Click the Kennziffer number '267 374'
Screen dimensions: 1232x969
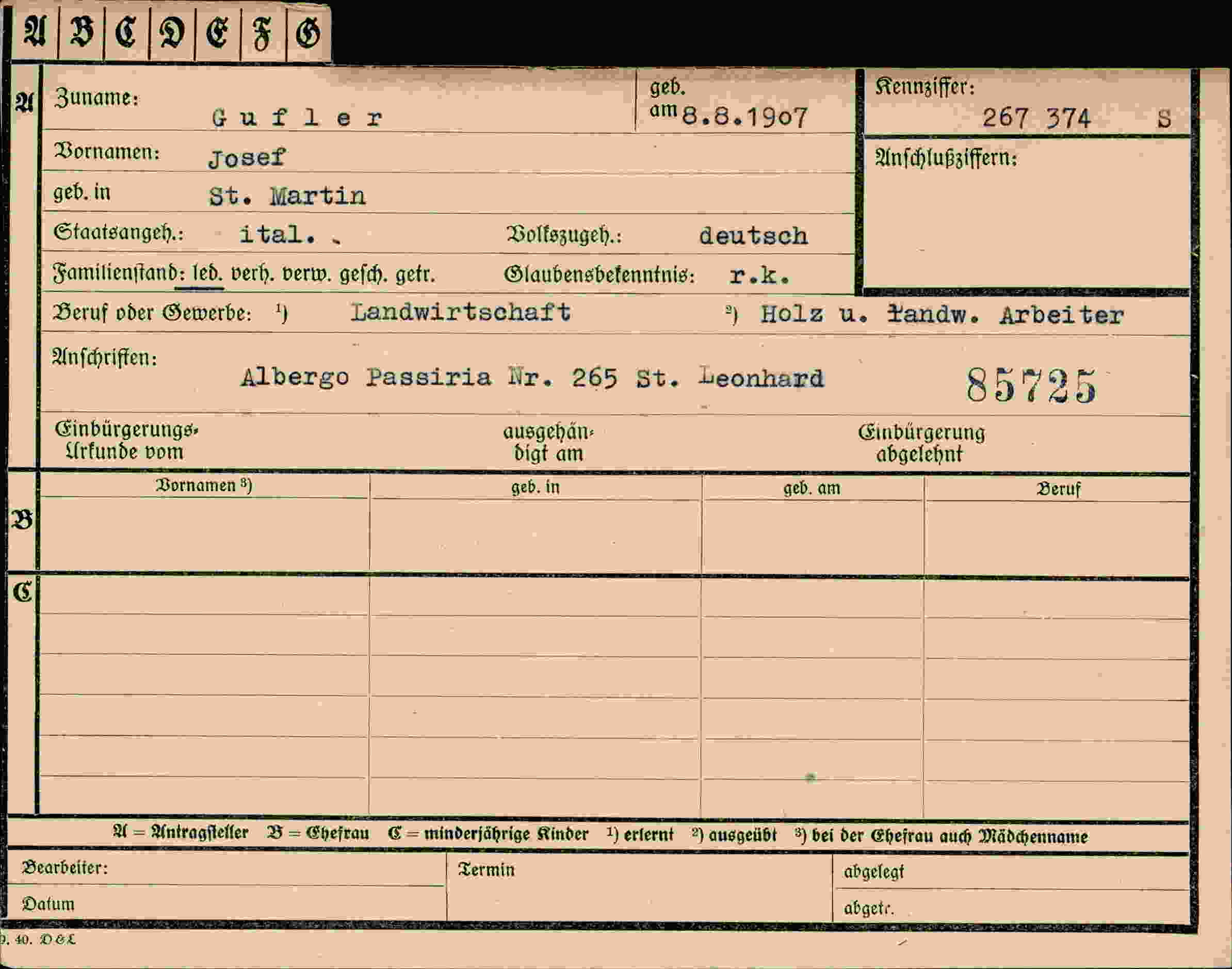coord(1036,118)
